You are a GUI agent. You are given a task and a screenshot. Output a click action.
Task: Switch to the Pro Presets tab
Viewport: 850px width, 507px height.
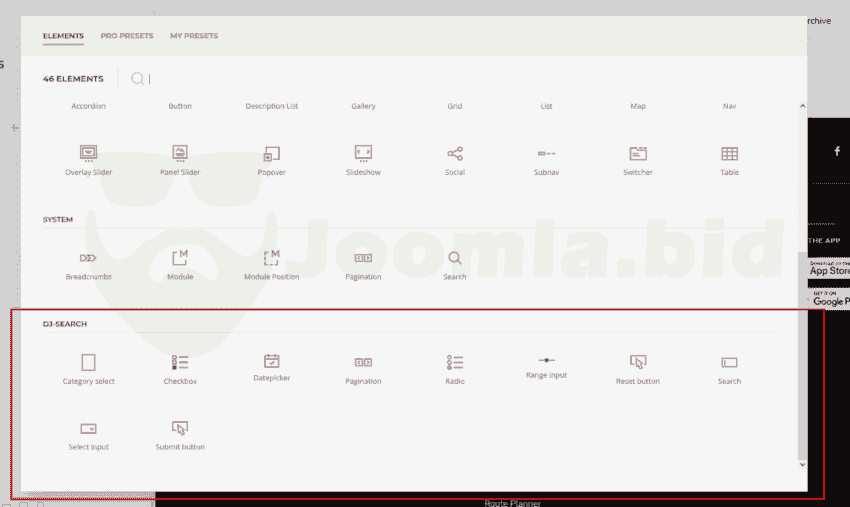pos(127,36)
